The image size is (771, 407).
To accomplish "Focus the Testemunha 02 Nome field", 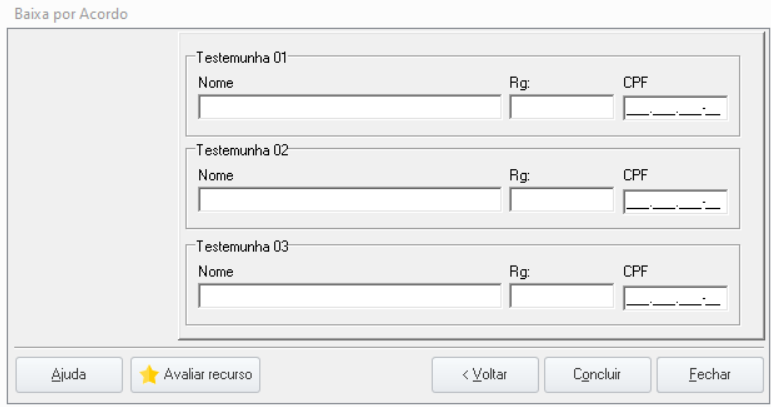I will click(x=350, y=200).
